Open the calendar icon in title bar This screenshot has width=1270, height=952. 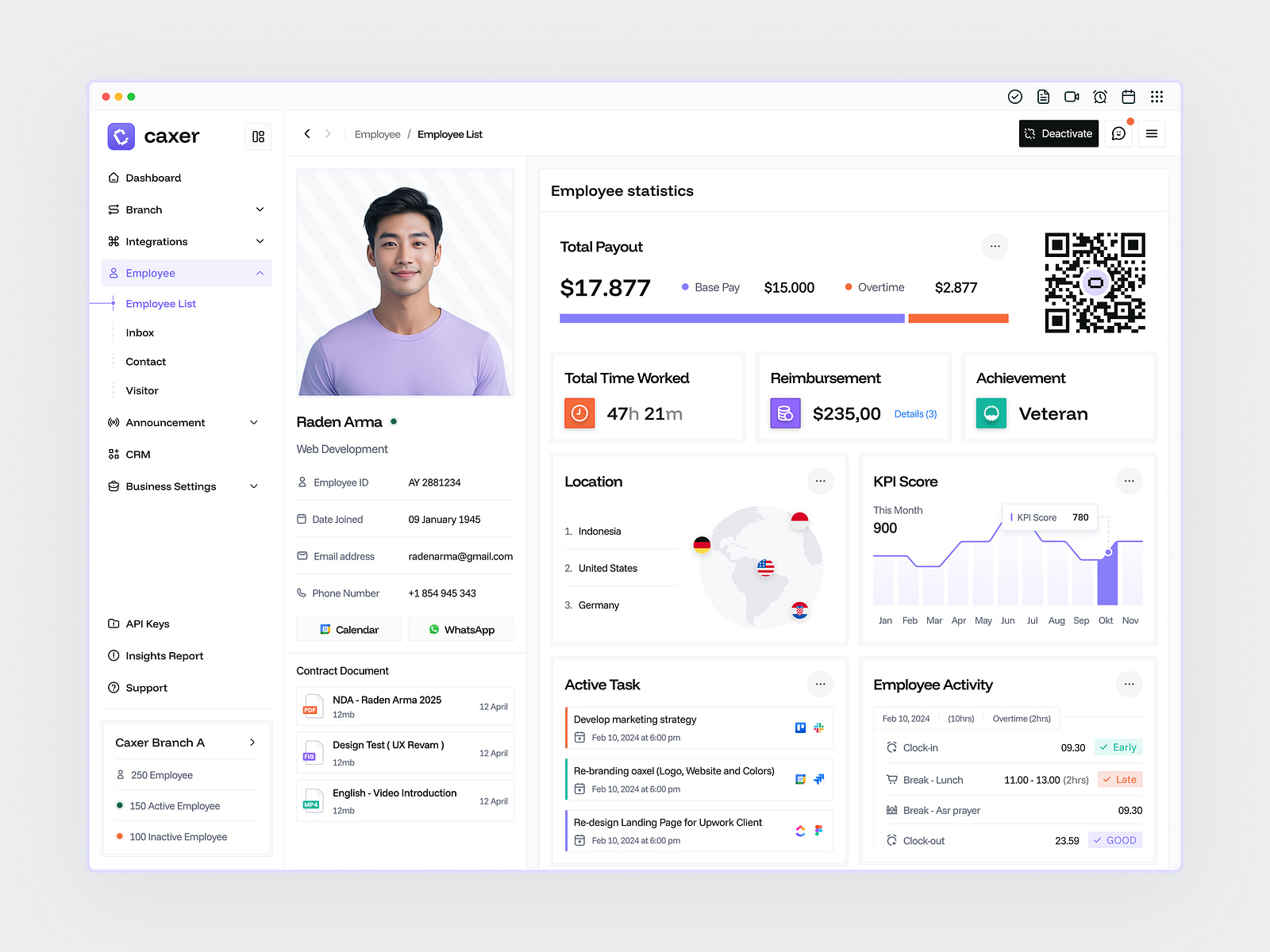1128,97
